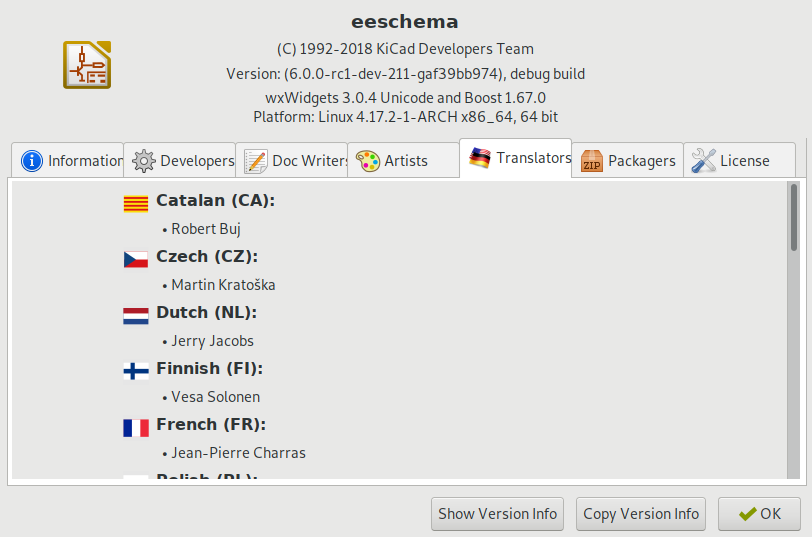The height and width of the screenshot is (537, 812).
Task: Click the ZIP icon on Packagers tab
Action: click(592, 160)
